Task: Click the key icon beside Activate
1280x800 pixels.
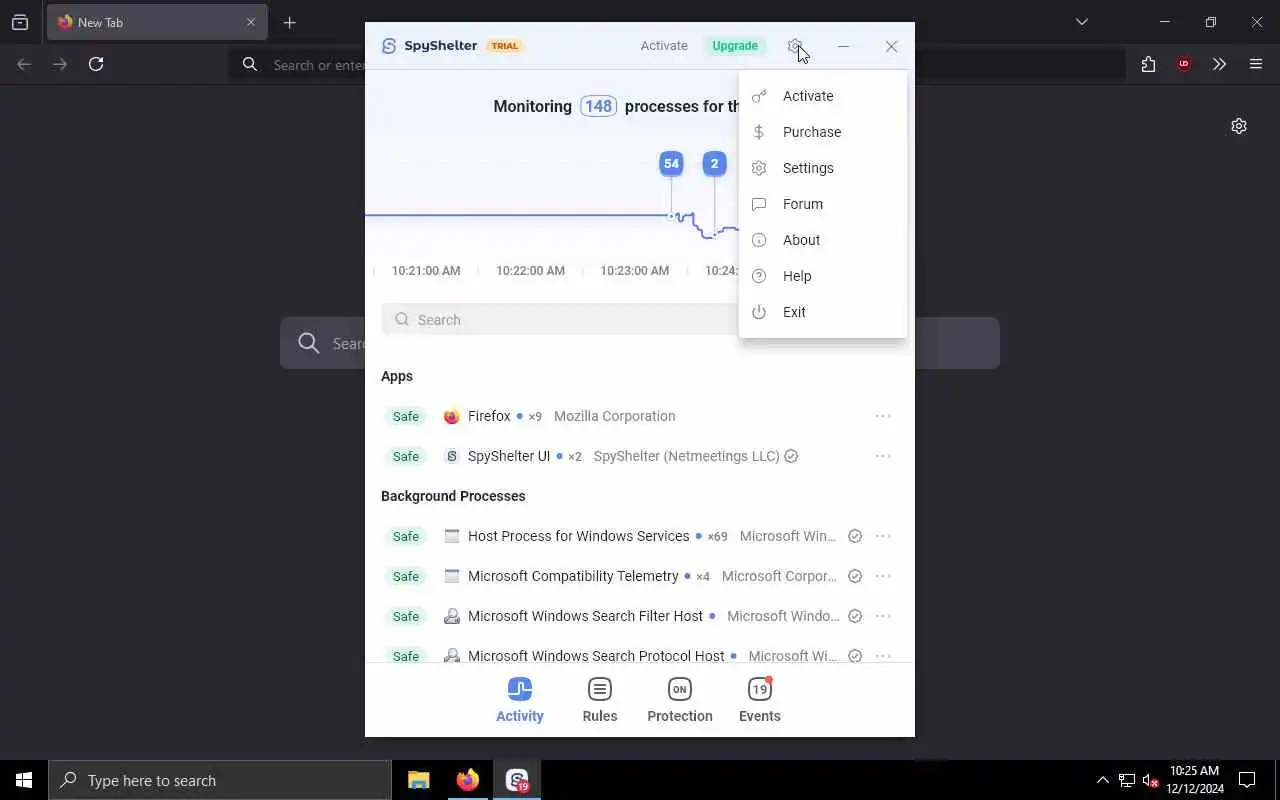Action: coord(759,96)
